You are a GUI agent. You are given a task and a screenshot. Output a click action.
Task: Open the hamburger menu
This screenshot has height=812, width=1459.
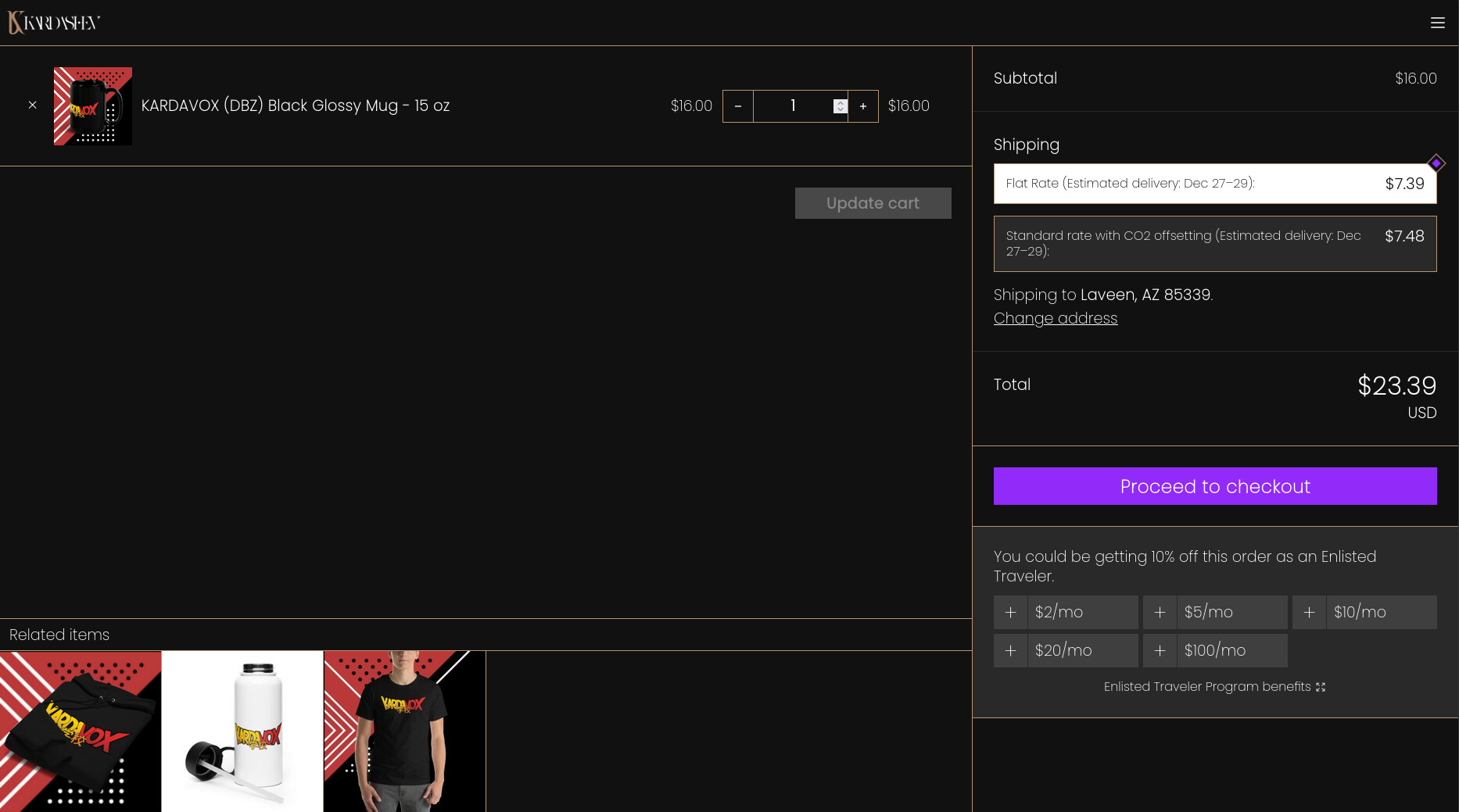1437,23
